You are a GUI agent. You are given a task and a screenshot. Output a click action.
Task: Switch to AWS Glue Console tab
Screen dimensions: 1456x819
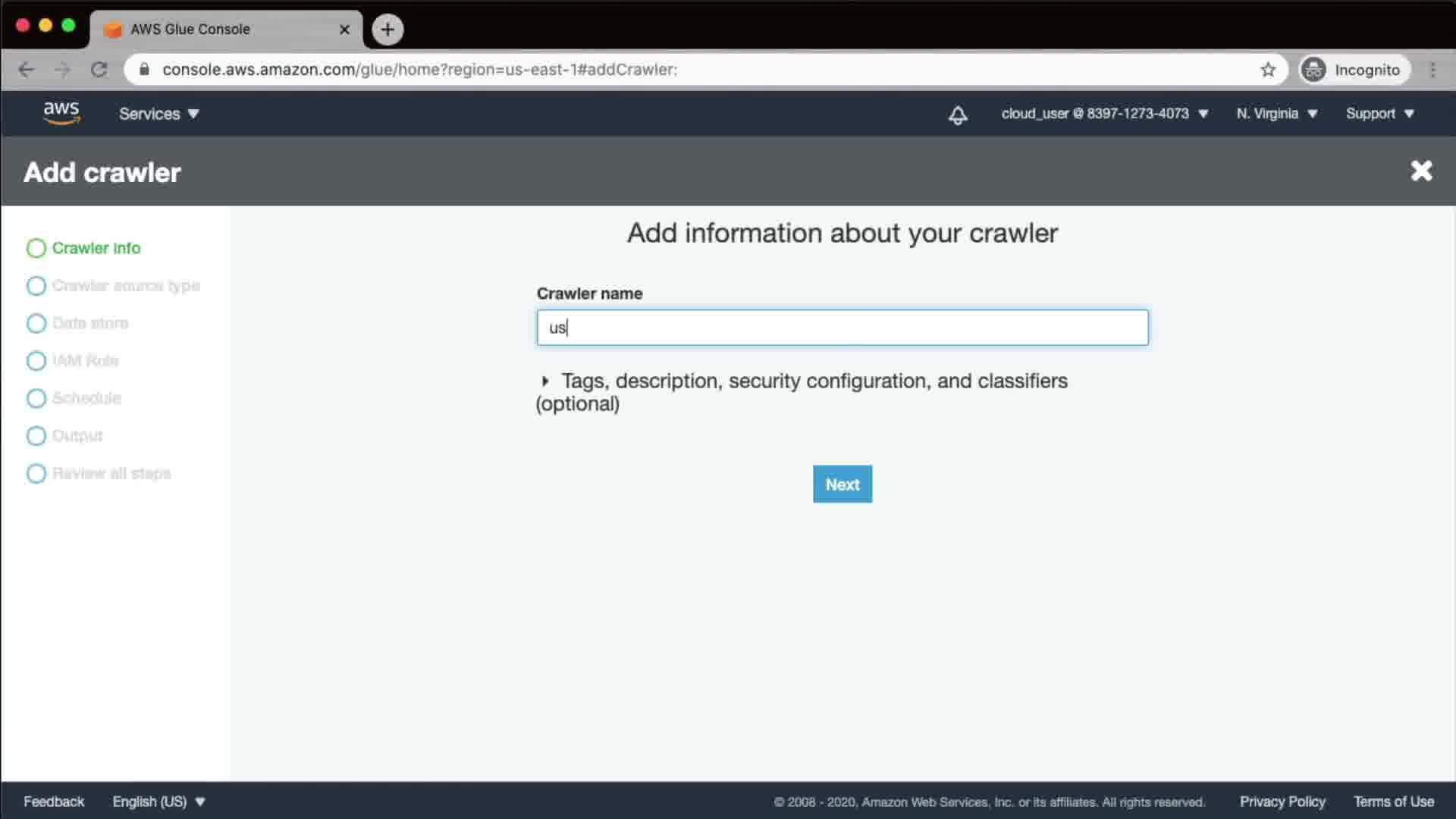coord(220,30)
